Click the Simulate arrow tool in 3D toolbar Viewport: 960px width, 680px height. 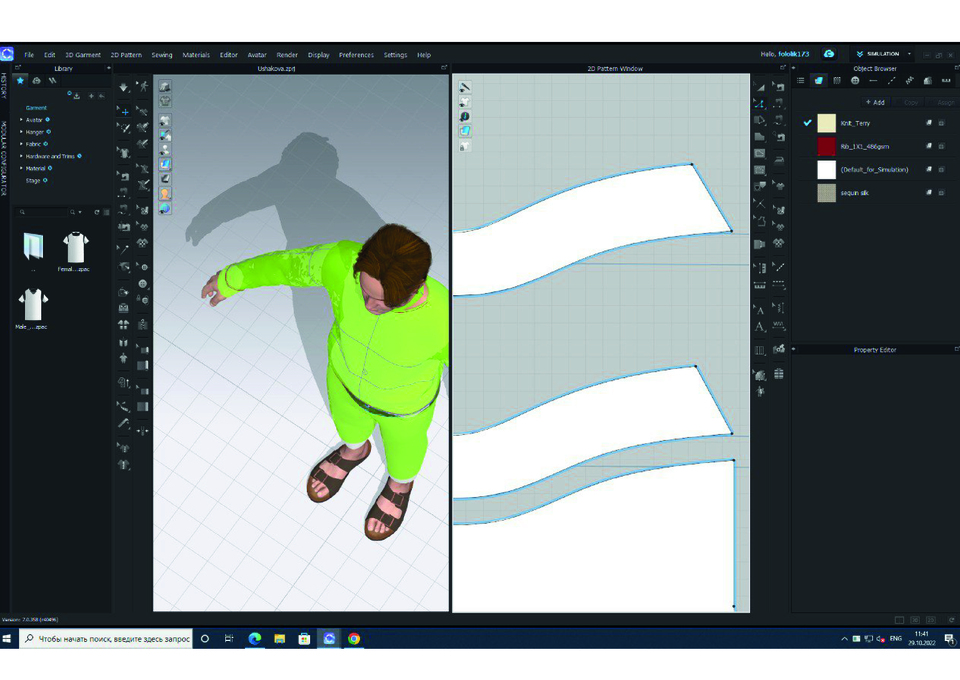[124, 88]
